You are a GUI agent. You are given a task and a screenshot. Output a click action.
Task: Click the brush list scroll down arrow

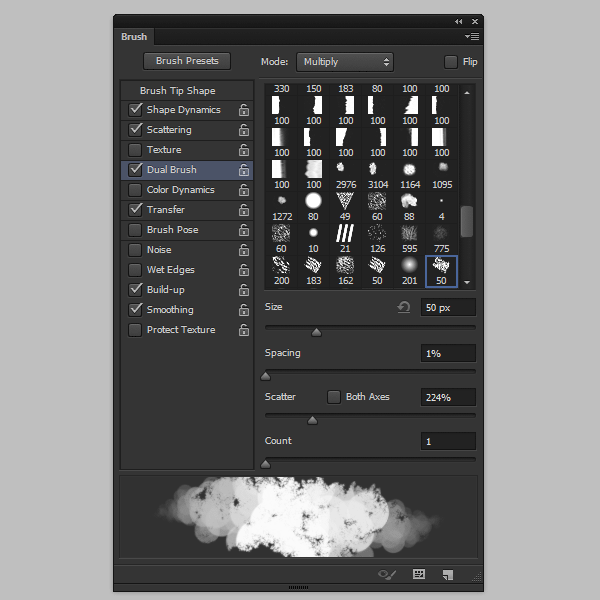coord(467,283)
